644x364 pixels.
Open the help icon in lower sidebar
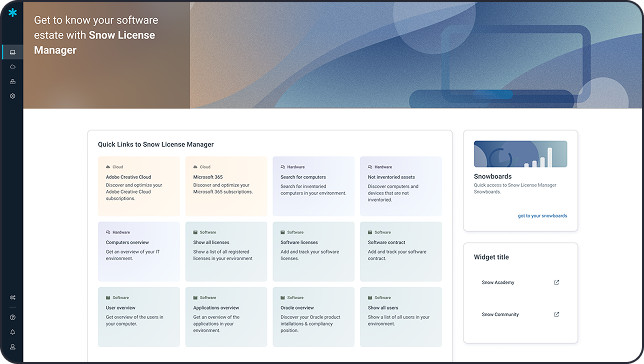12,317
